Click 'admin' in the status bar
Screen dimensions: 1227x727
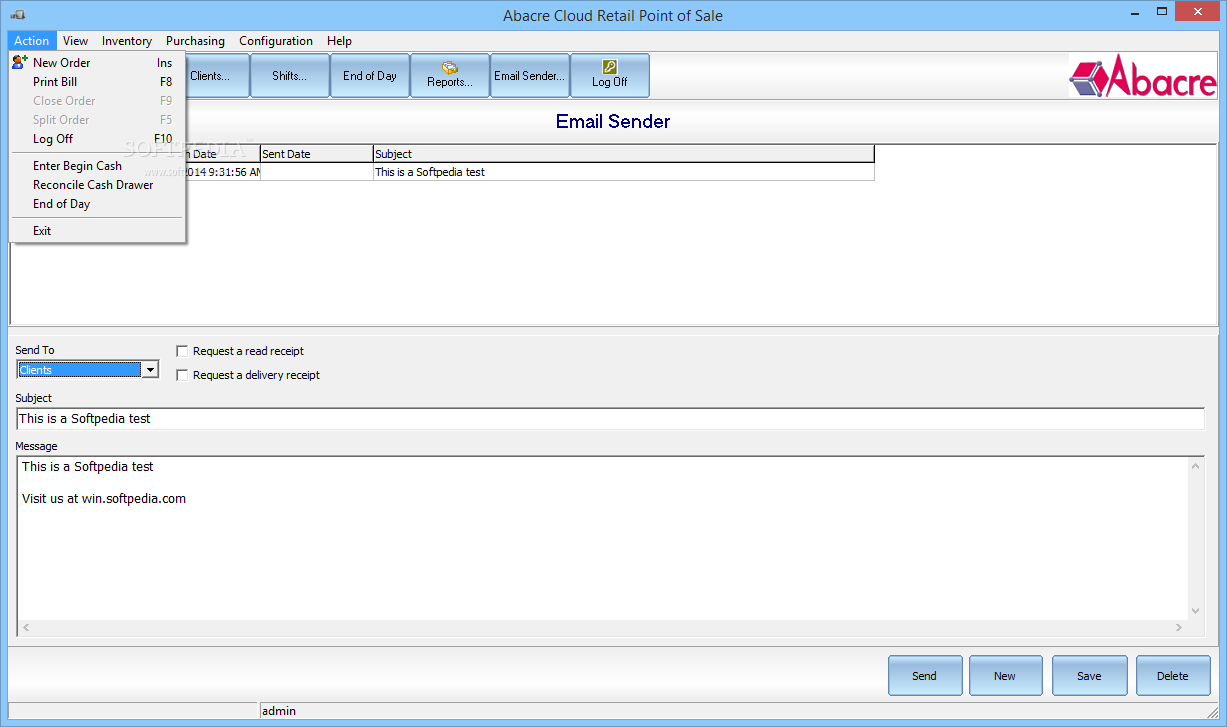click(279, 711)
